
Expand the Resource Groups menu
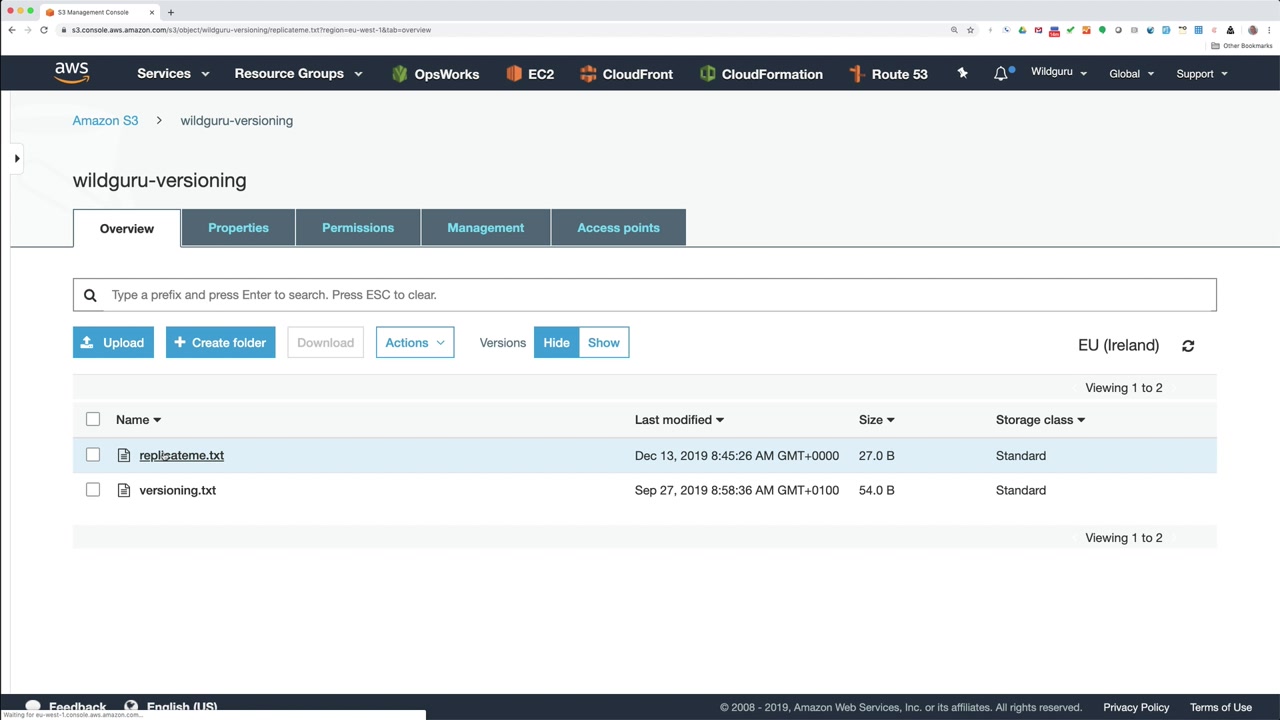tap(298, 73)
